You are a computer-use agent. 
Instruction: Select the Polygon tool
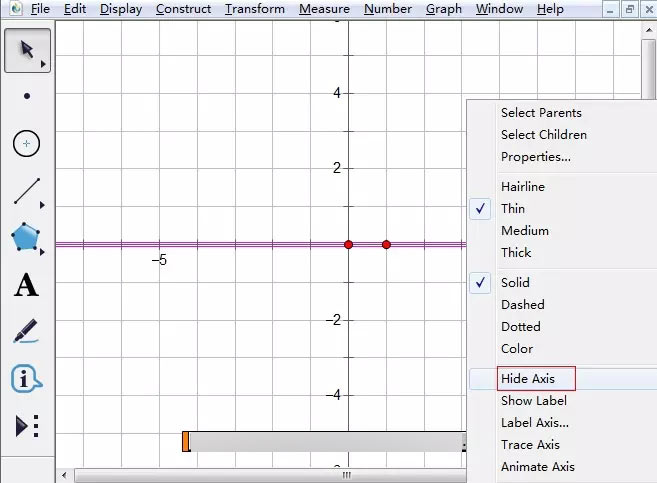point(27,238)
